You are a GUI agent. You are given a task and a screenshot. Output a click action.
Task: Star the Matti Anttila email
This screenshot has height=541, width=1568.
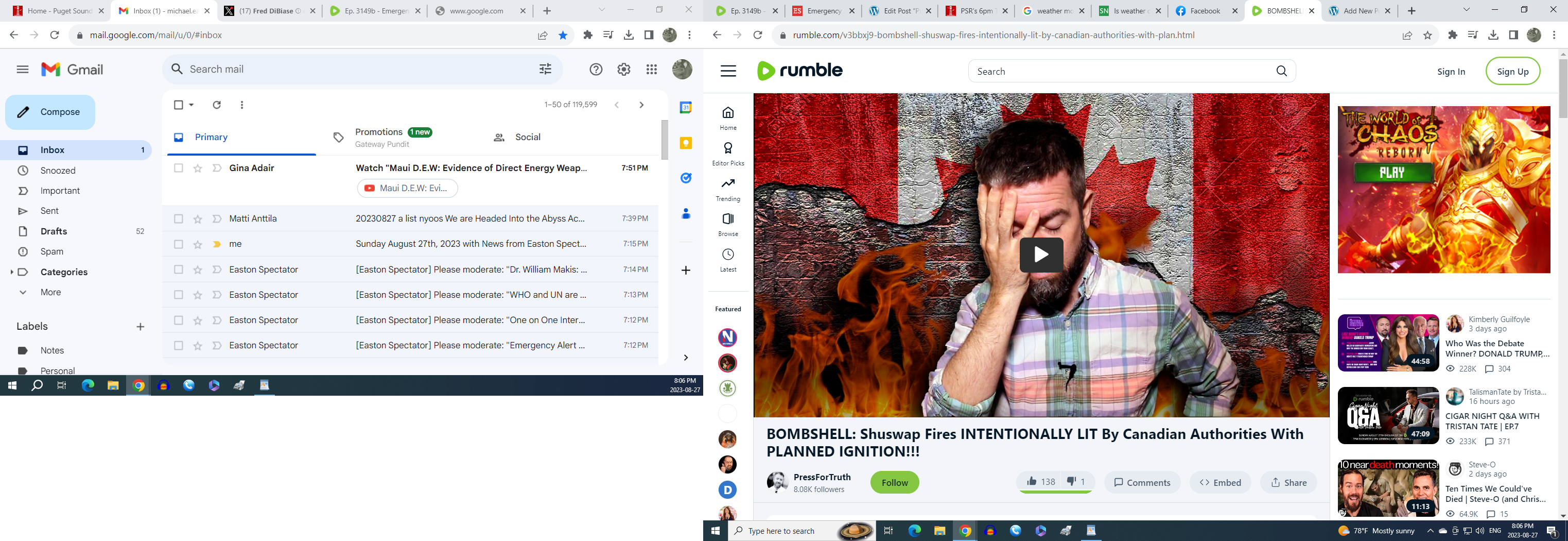[x=198, y=218]
